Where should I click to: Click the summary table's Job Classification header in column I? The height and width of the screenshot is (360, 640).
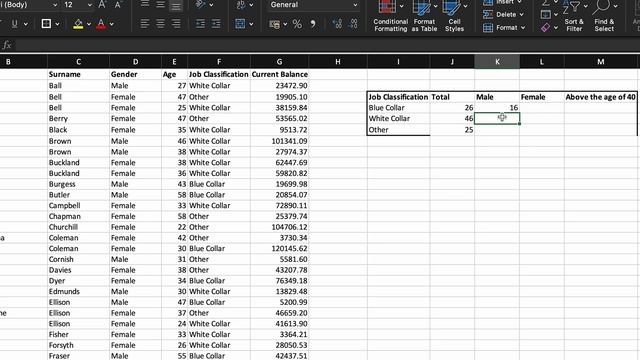[x=398, y=97]
